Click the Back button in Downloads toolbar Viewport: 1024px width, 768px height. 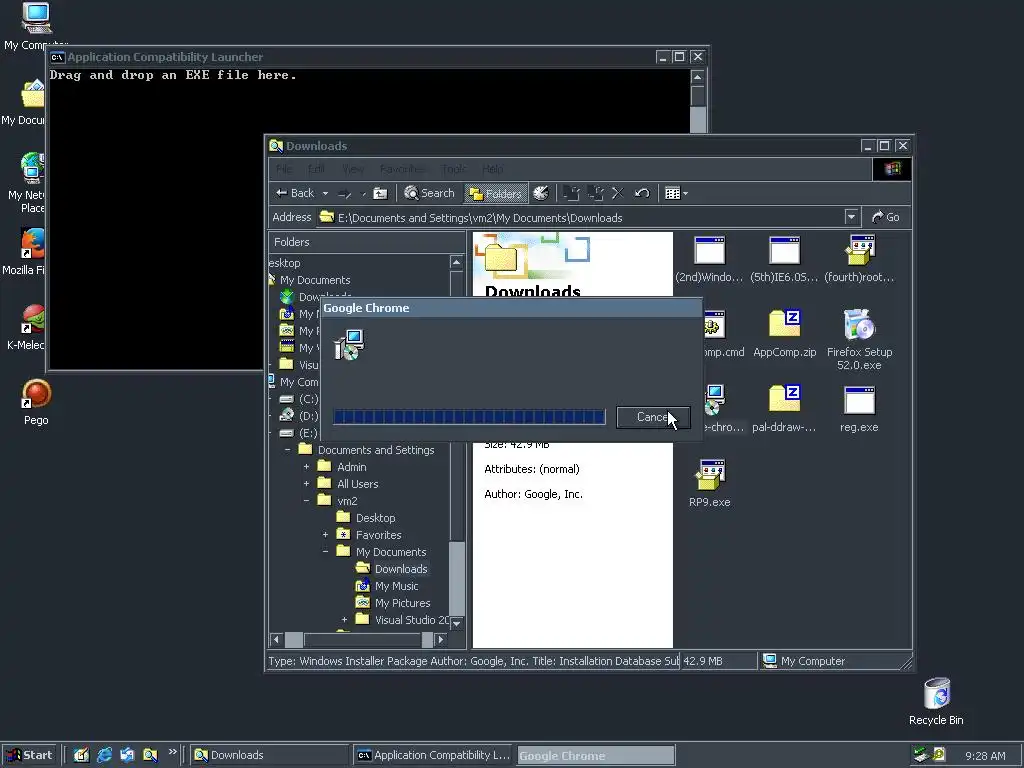click(295, 193)
